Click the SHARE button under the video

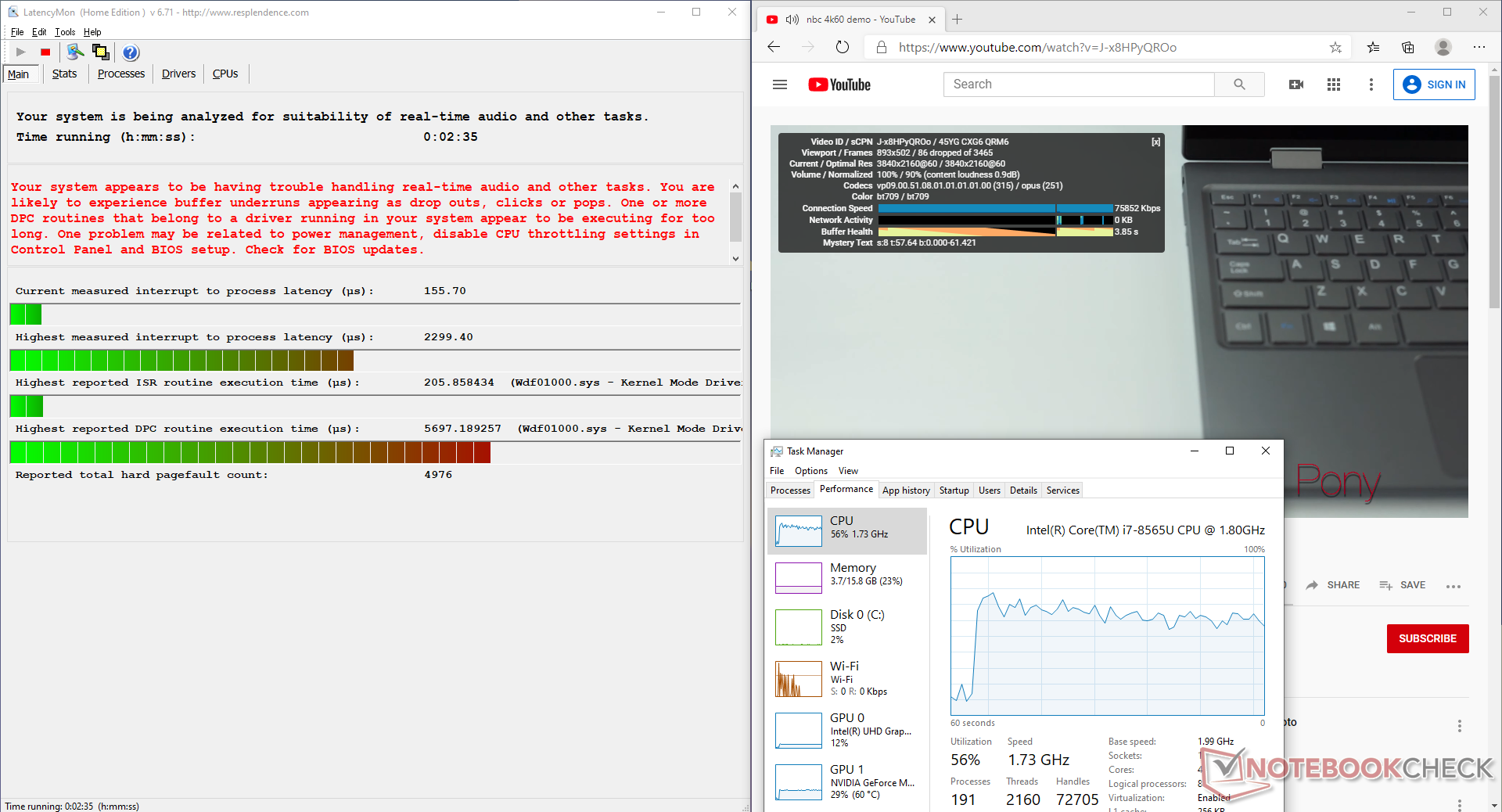[1333, 585]
